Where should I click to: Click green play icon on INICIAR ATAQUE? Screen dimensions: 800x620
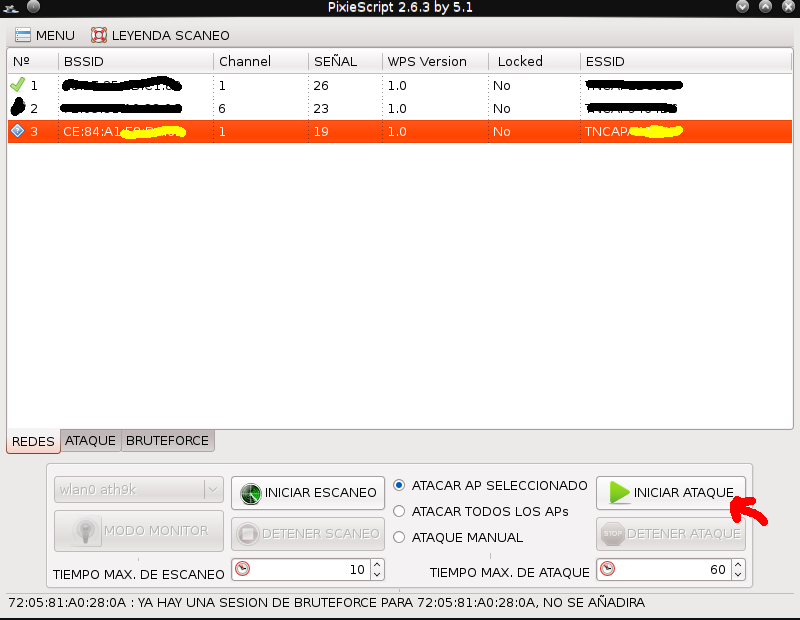[619, 492]
